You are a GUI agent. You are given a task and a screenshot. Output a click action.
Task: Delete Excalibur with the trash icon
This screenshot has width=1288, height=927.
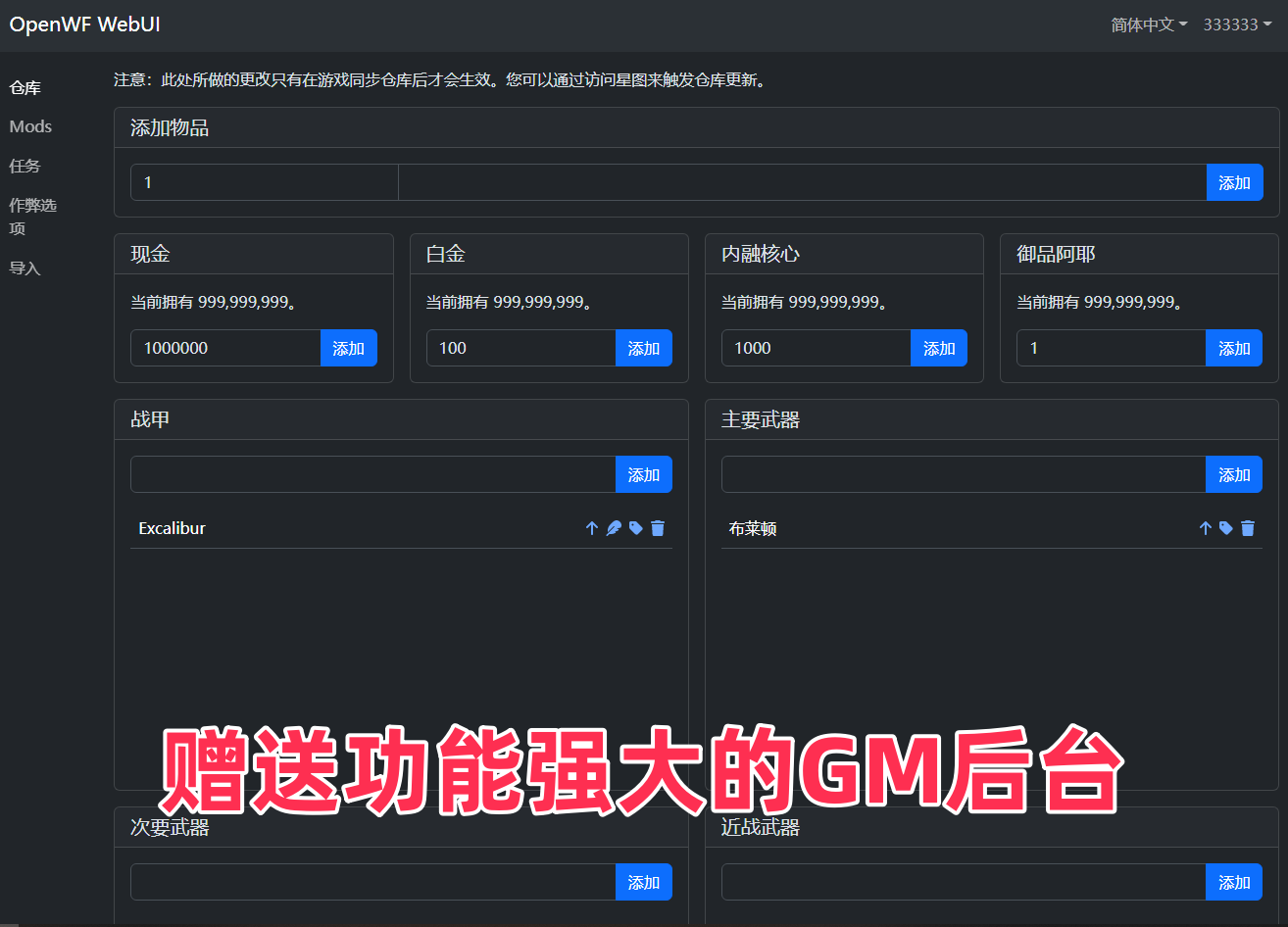click(x=657, y=528)
